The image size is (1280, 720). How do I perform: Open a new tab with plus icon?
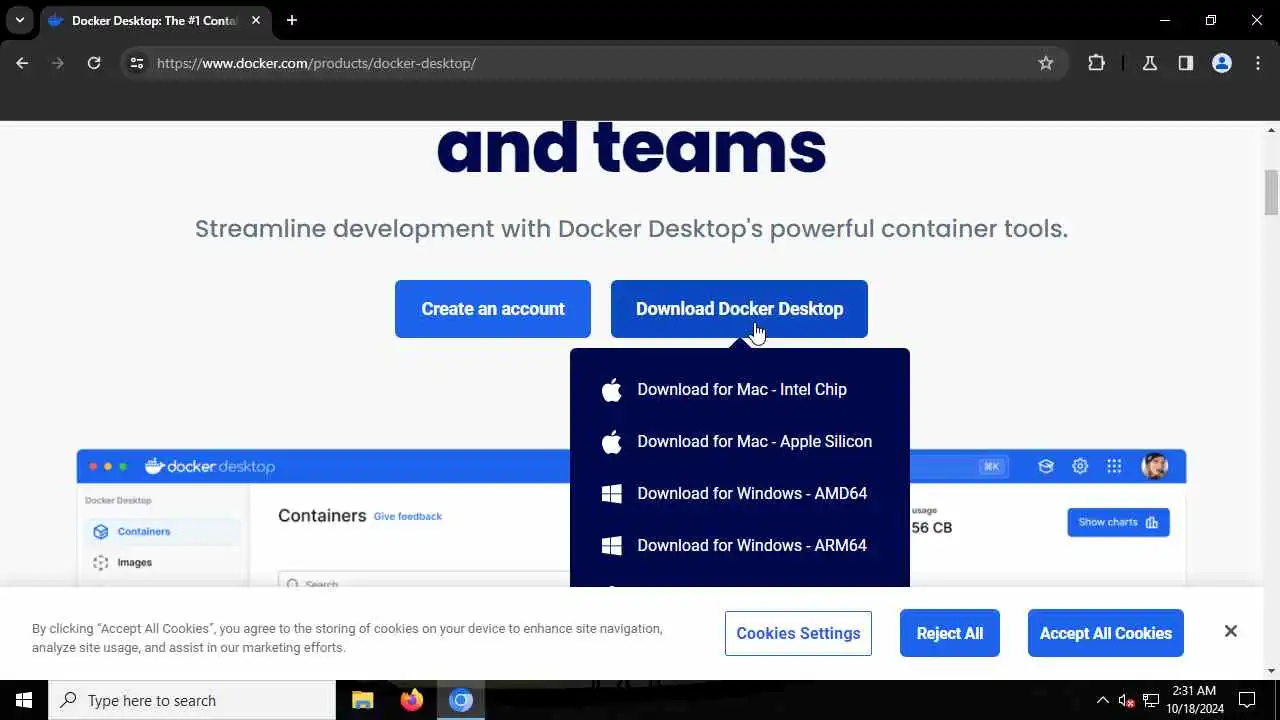(292, 20)
